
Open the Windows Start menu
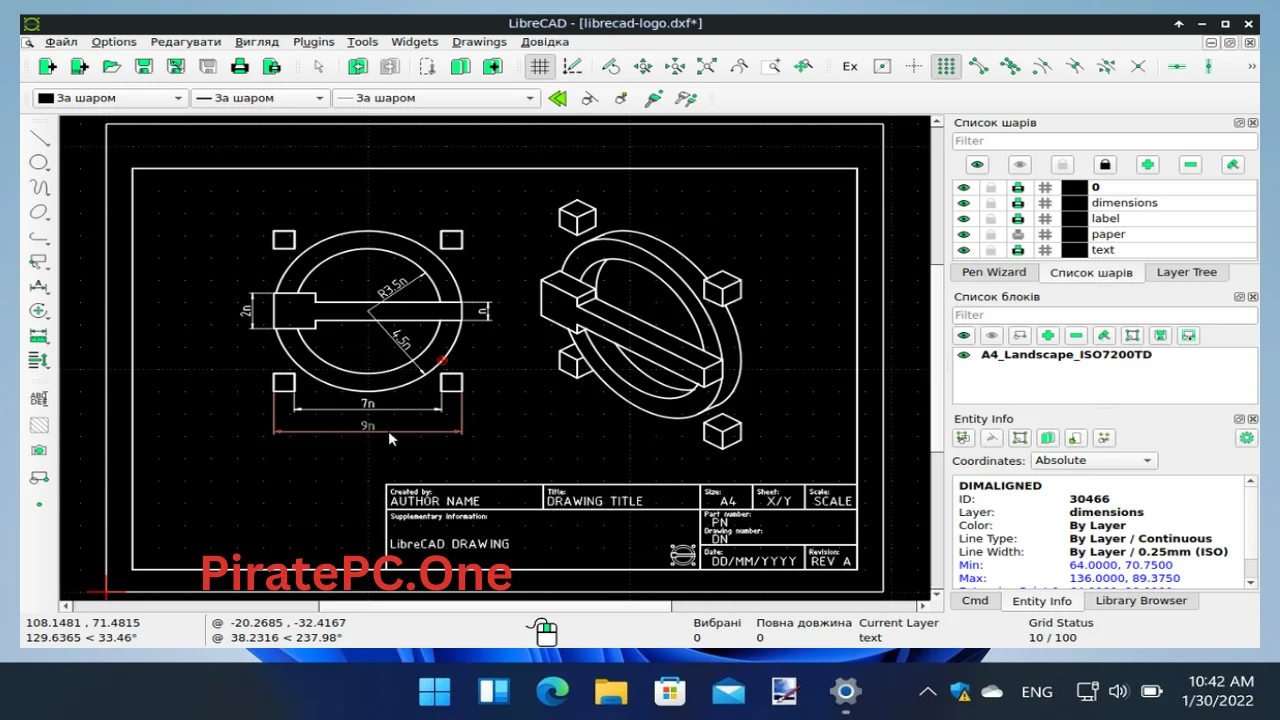pyautogui.click(x=435, y=691)
